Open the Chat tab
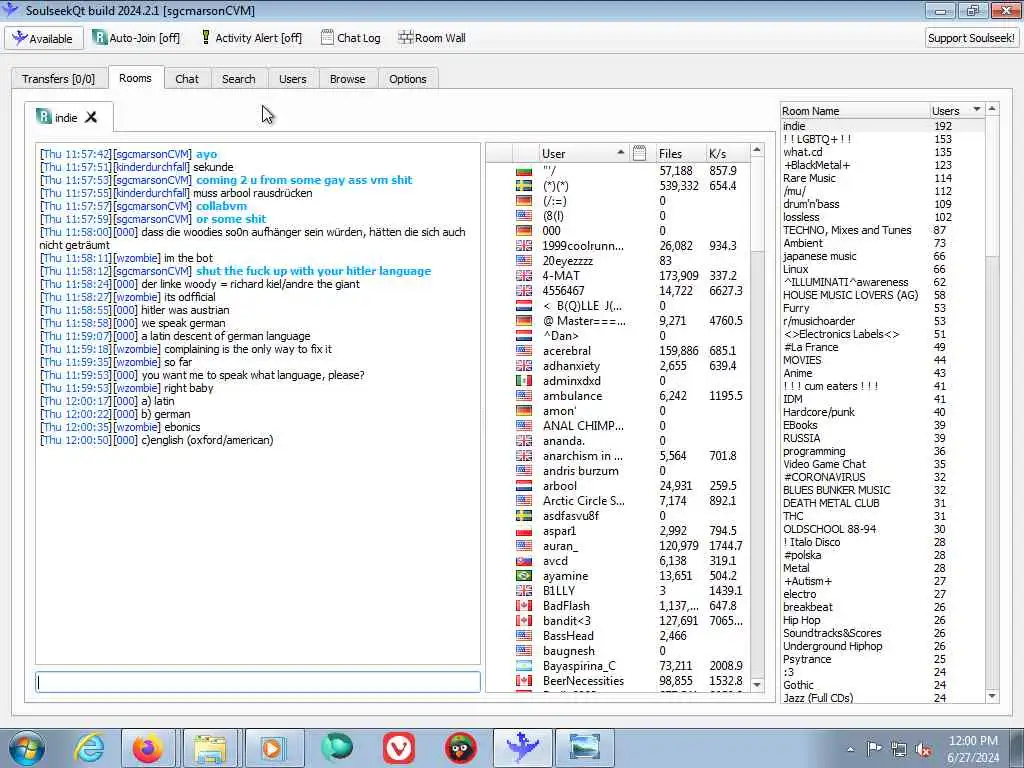Screen dimensions: 1024x768 pyautogui.click(x=187, y=78)
